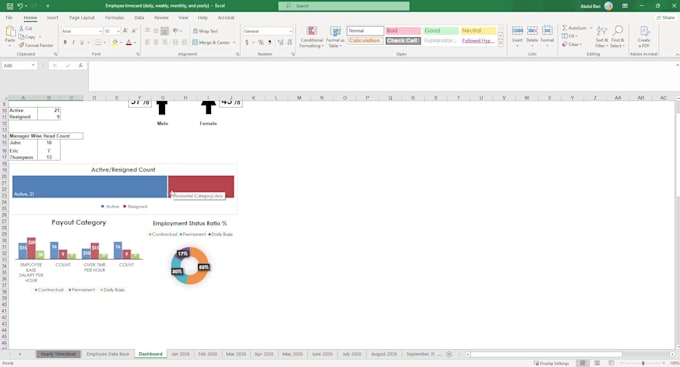Viewport: 680px width, 367px height.
Task: Apply accounting dollar number format
Action: point(247,43)
